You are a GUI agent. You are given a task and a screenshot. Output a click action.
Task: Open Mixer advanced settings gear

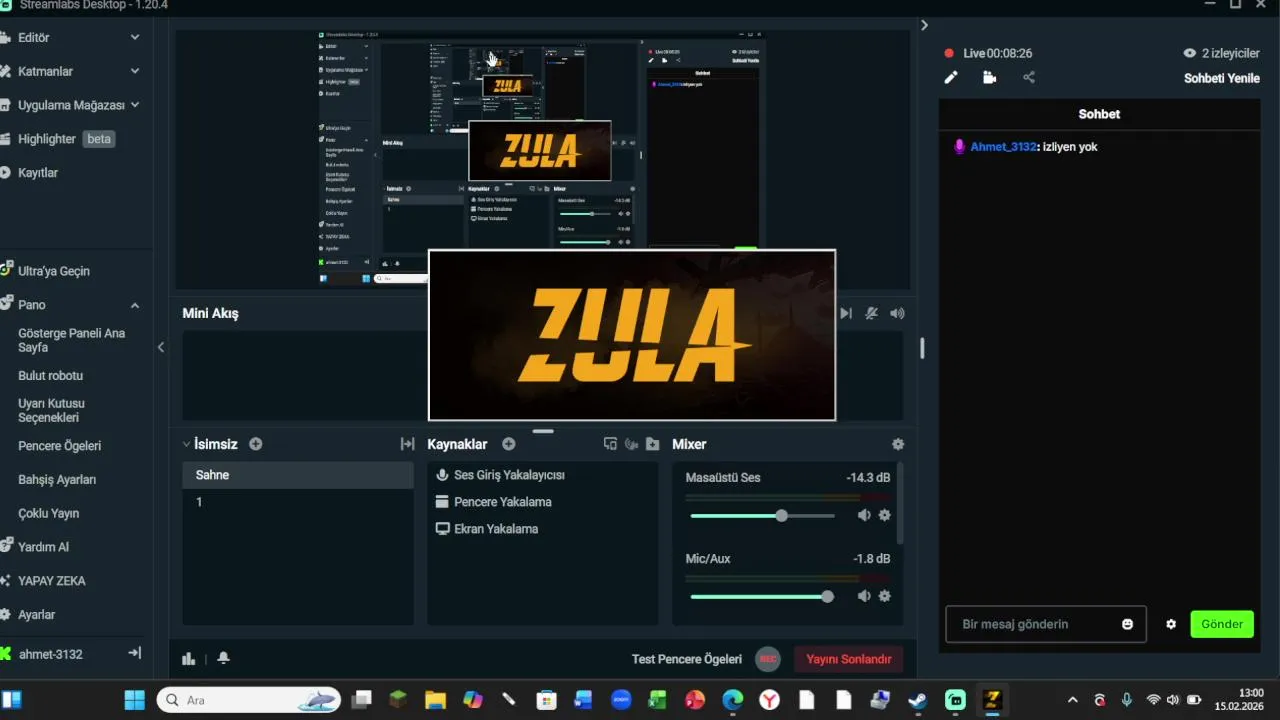pyautogui.click(x=898, y=444)
